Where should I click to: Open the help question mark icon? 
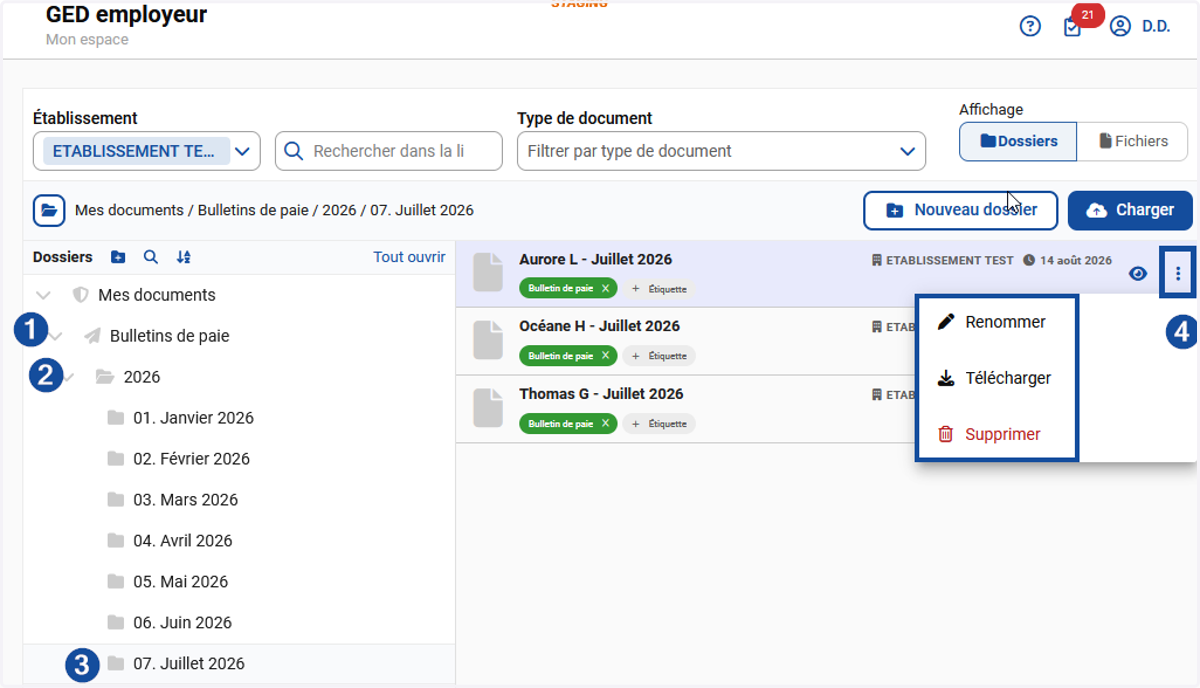(1030, 26)
